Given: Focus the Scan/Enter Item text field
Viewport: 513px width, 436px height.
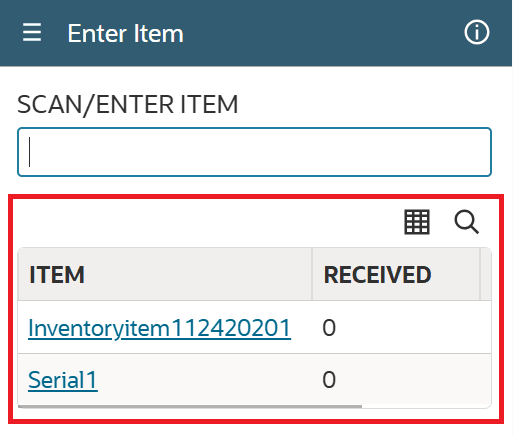Looking at the screenshot, I should click(x=254, y=152).
